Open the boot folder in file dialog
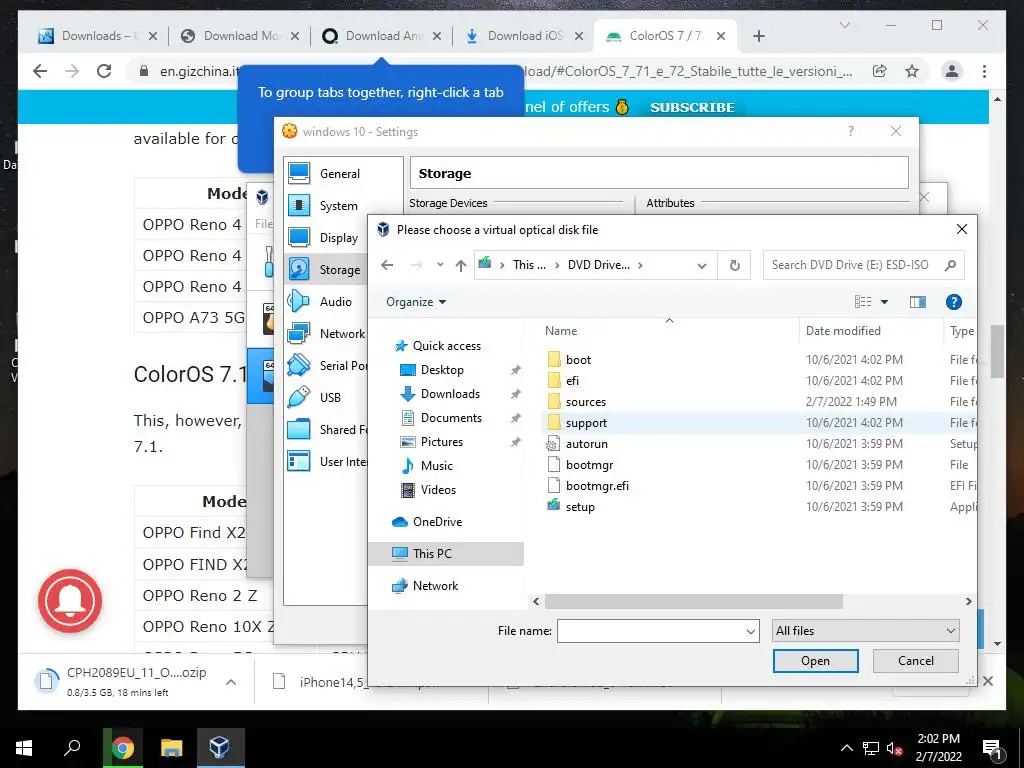 click(578, 360)
